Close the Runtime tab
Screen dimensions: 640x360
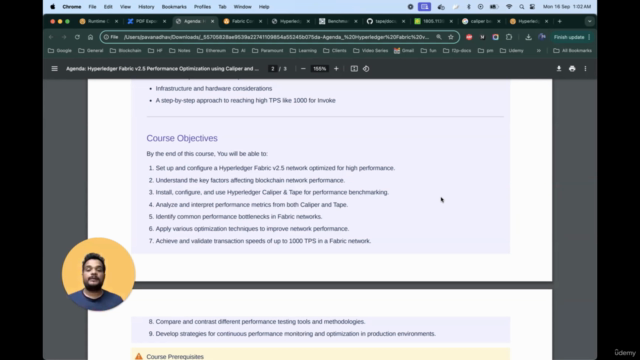(x=116, y=21)
